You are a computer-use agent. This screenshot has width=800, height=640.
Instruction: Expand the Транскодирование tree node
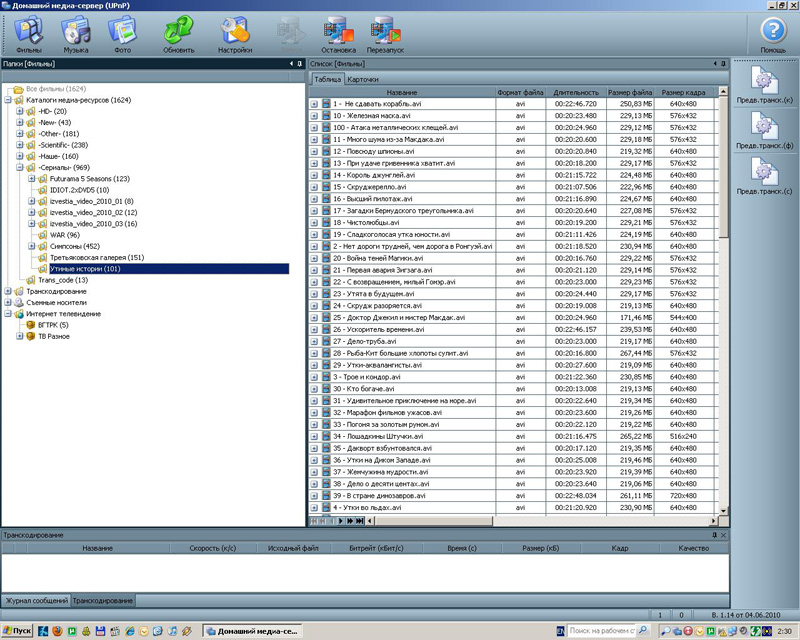(x=8, y=292)
